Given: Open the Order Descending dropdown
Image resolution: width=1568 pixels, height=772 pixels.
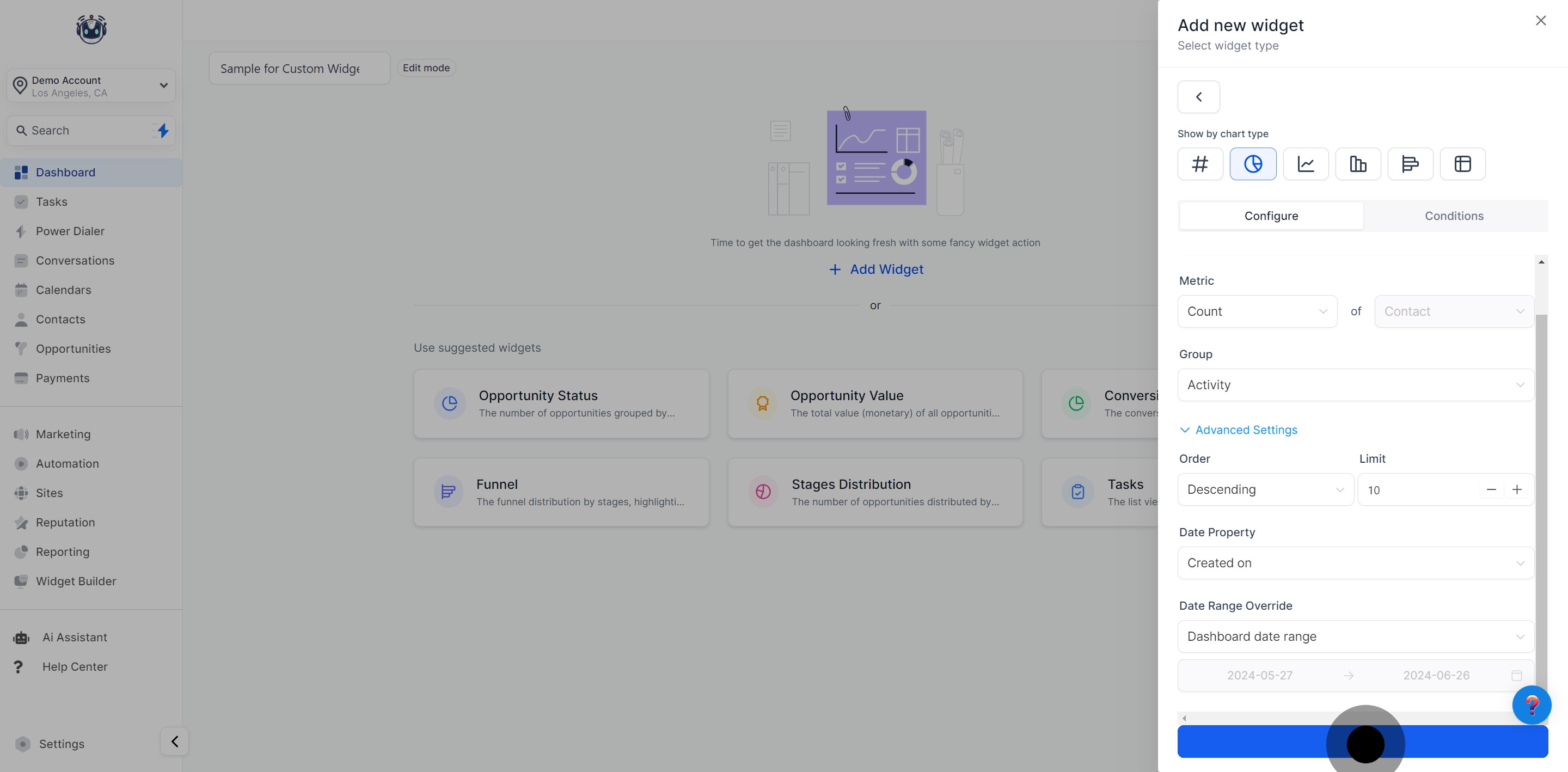Looking at the screenshot, I should click(1265, 489).
